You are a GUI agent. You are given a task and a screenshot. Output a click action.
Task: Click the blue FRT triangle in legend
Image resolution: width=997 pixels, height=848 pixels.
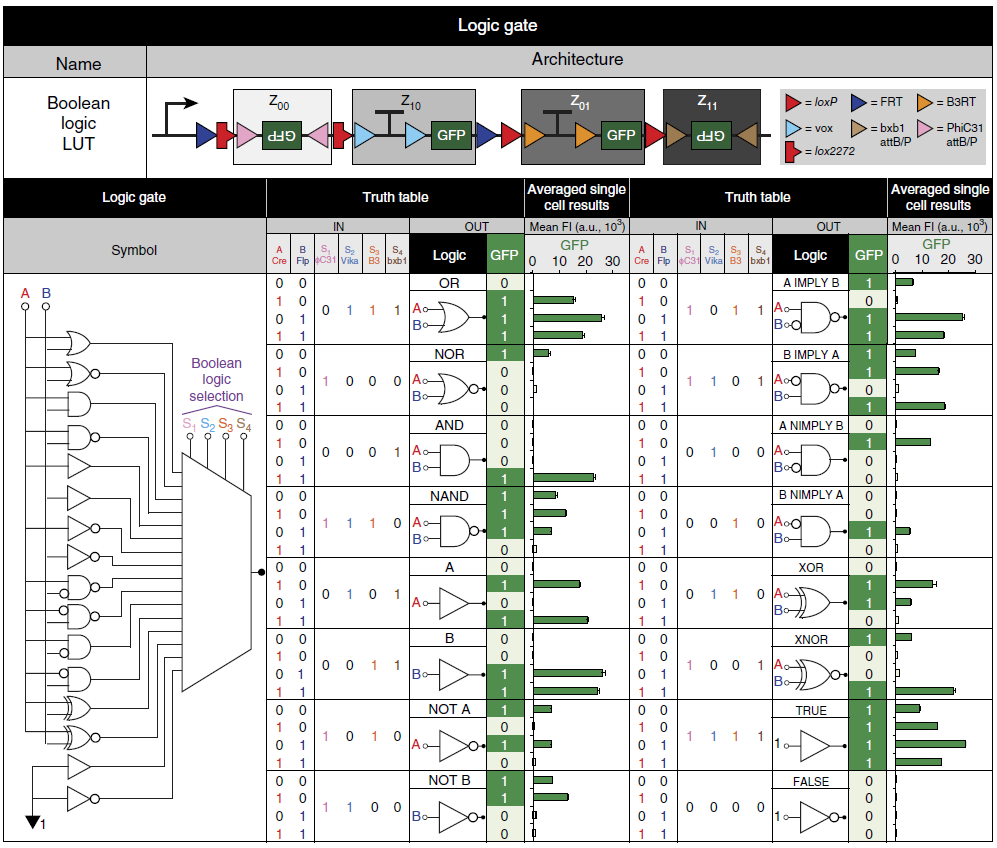[x=858, y=102]
